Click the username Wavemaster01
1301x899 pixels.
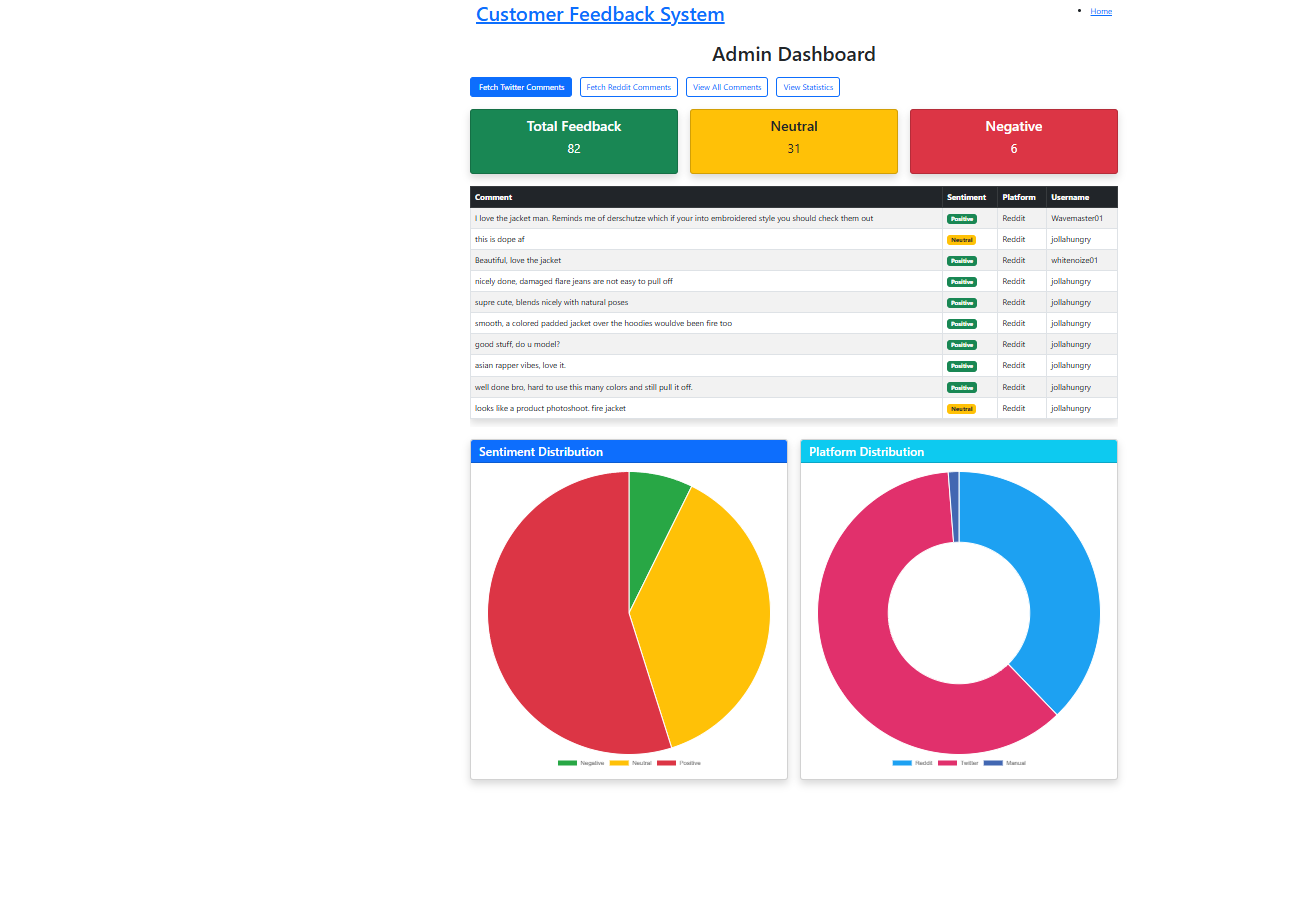pyautogui.click(x=1077, y=218)
